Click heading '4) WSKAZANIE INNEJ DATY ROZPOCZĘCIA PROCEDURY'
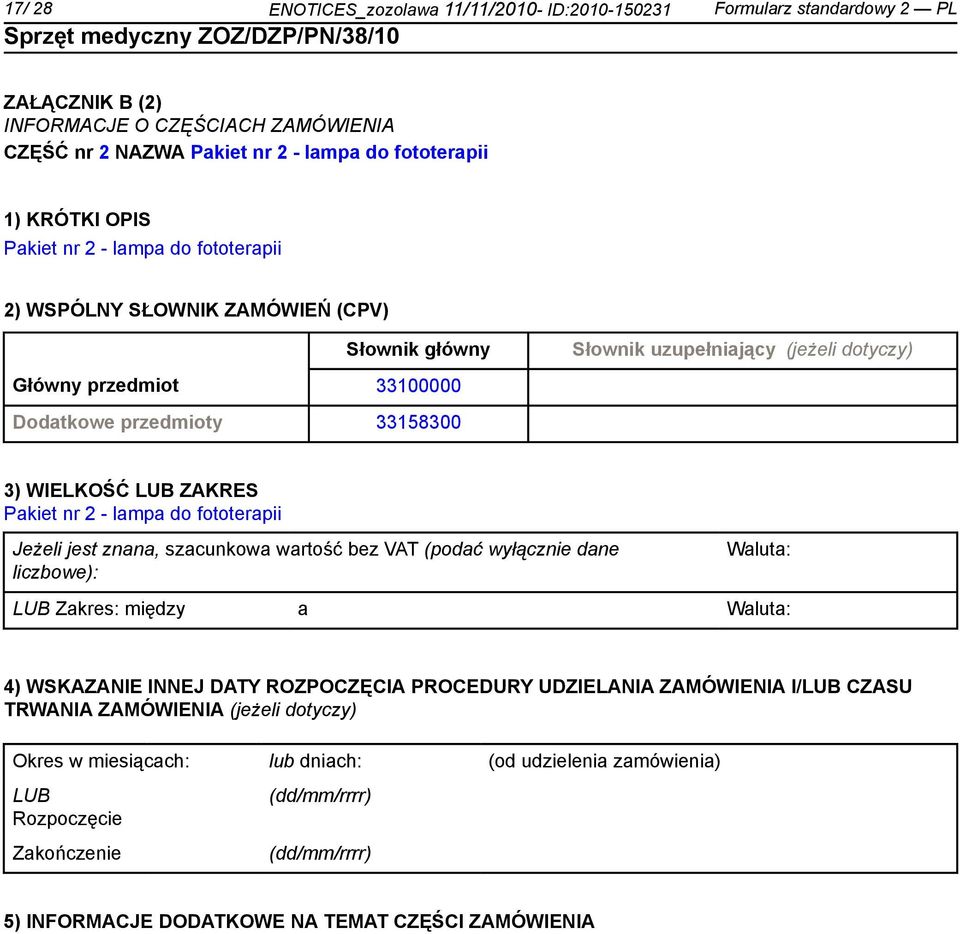The height and width of the screenshot is (934, 960). tap(458, 698)
